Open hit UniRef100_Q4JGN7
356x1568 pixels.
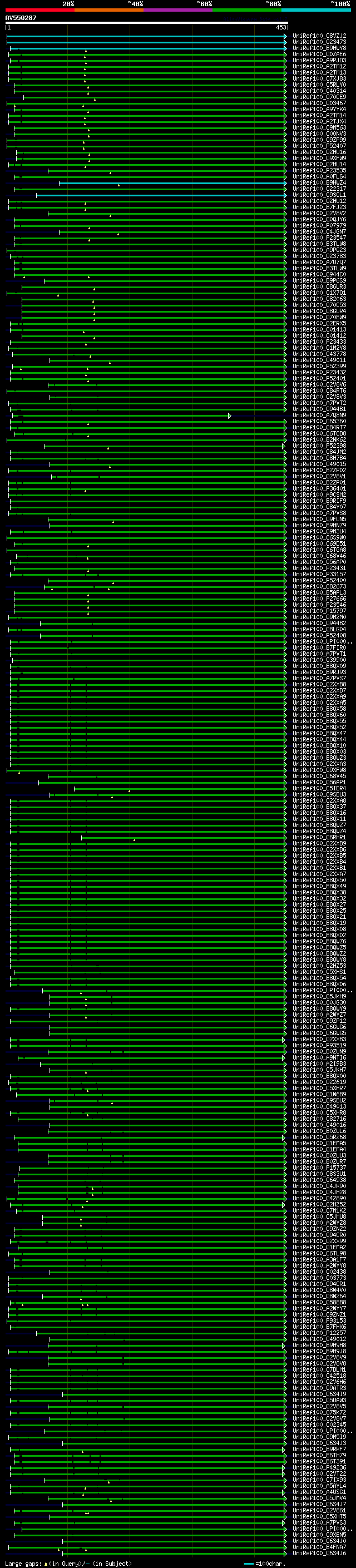coord(319,231)
